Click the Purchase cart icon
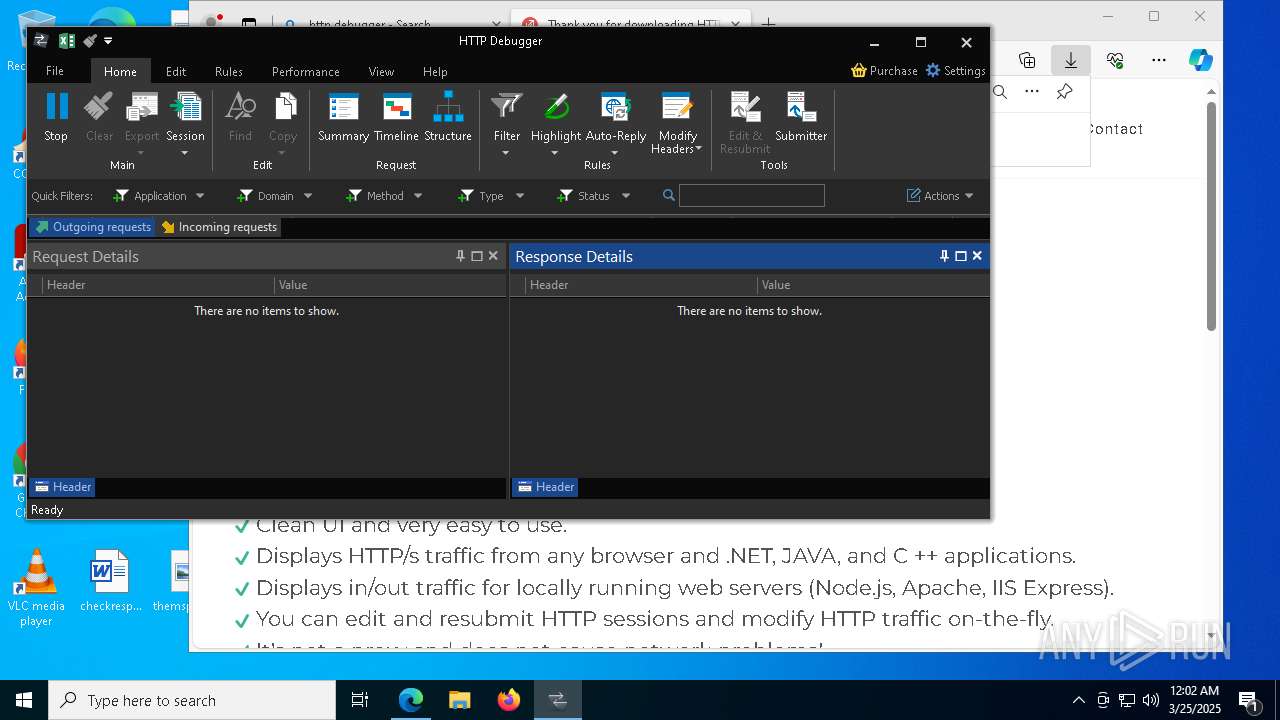1280x720 pixels. pos(859,70)
